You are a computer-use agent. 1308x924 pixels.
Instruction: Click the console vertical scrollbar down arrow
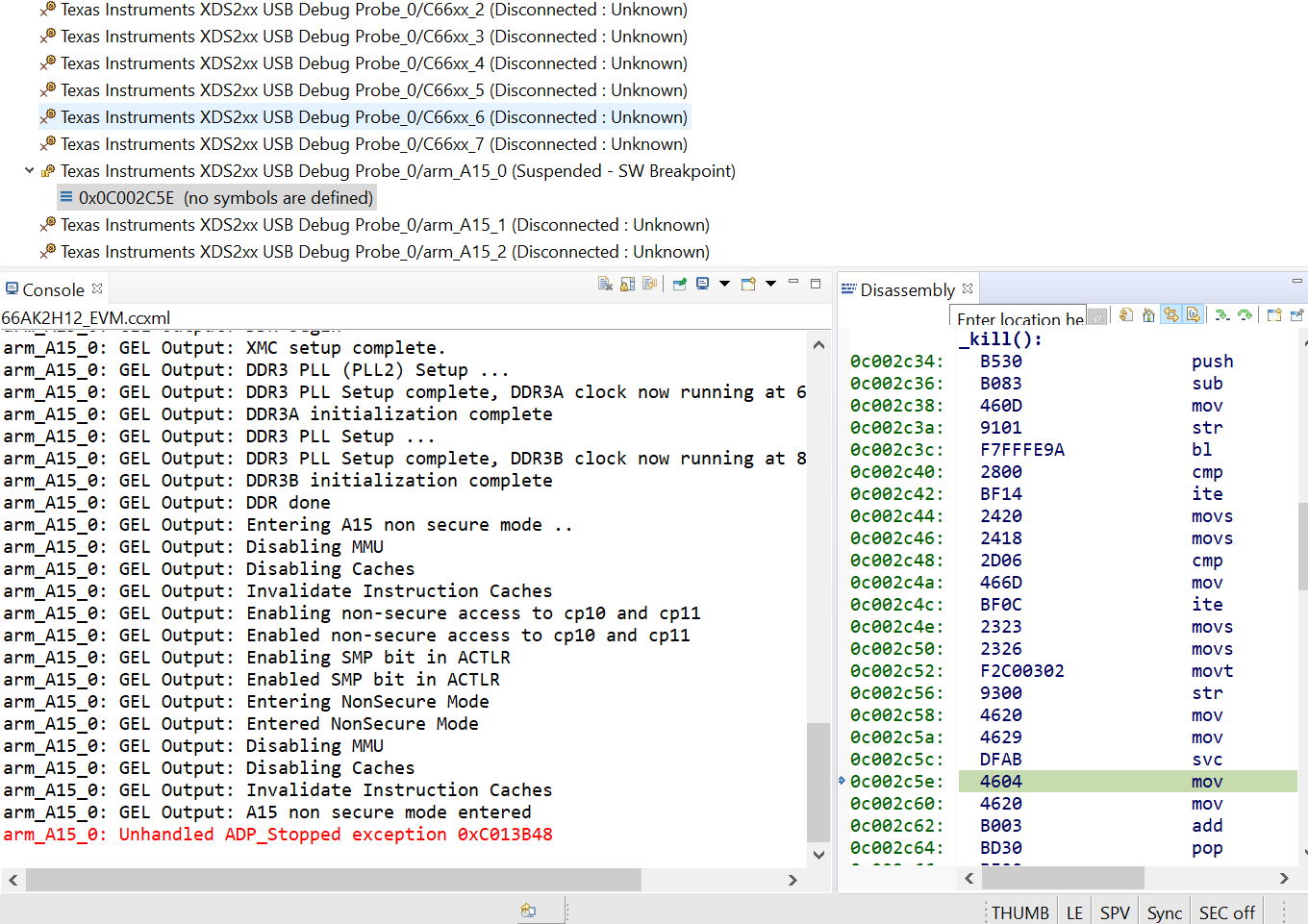click(x=818, y=855)
